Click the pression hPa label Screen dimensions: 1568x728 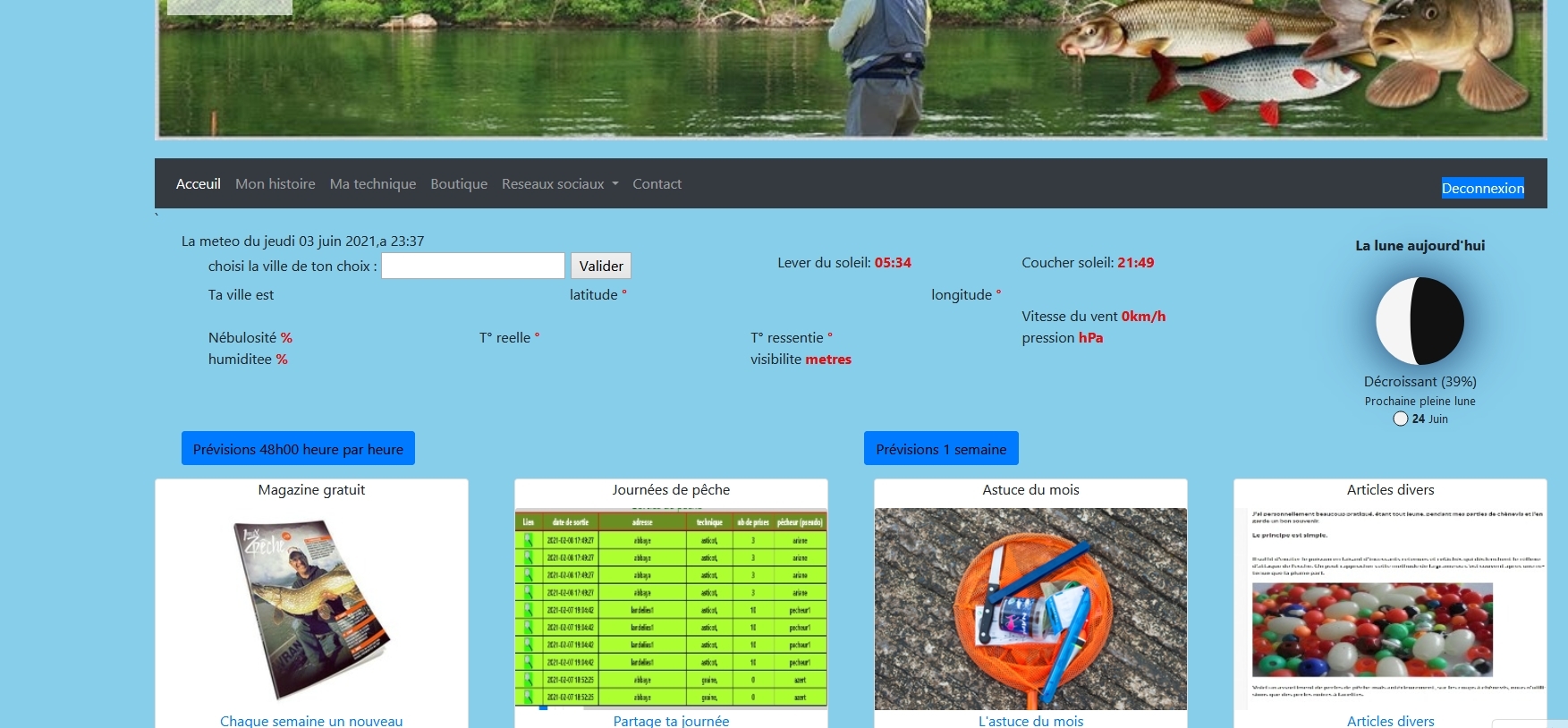point(1062,338)
